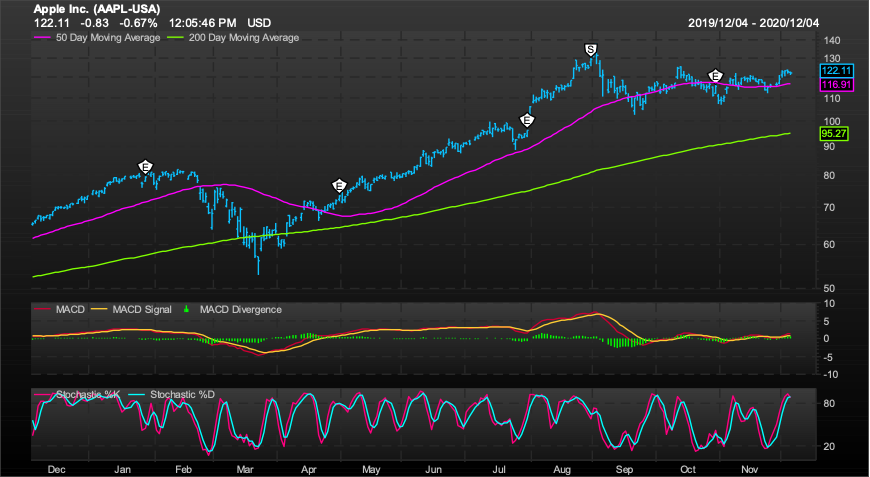This screenshot has height=477, width=870.
Task: Click the S split marker in August
Action: coord(591,50)
